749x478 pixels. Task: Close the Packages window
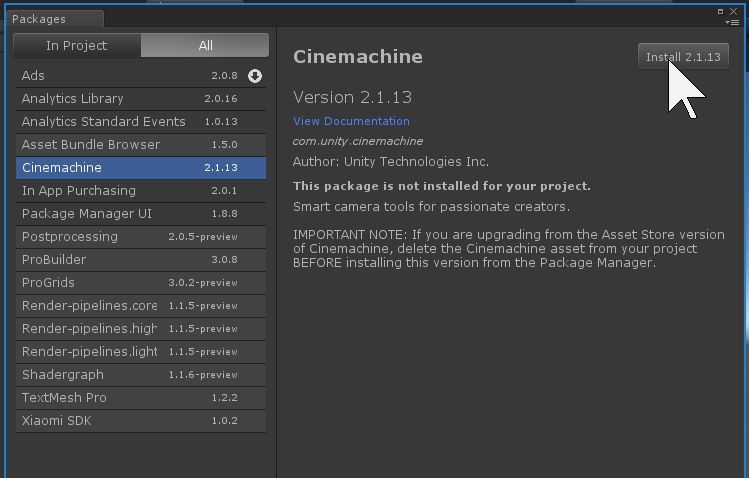click(x=734, y=11)
